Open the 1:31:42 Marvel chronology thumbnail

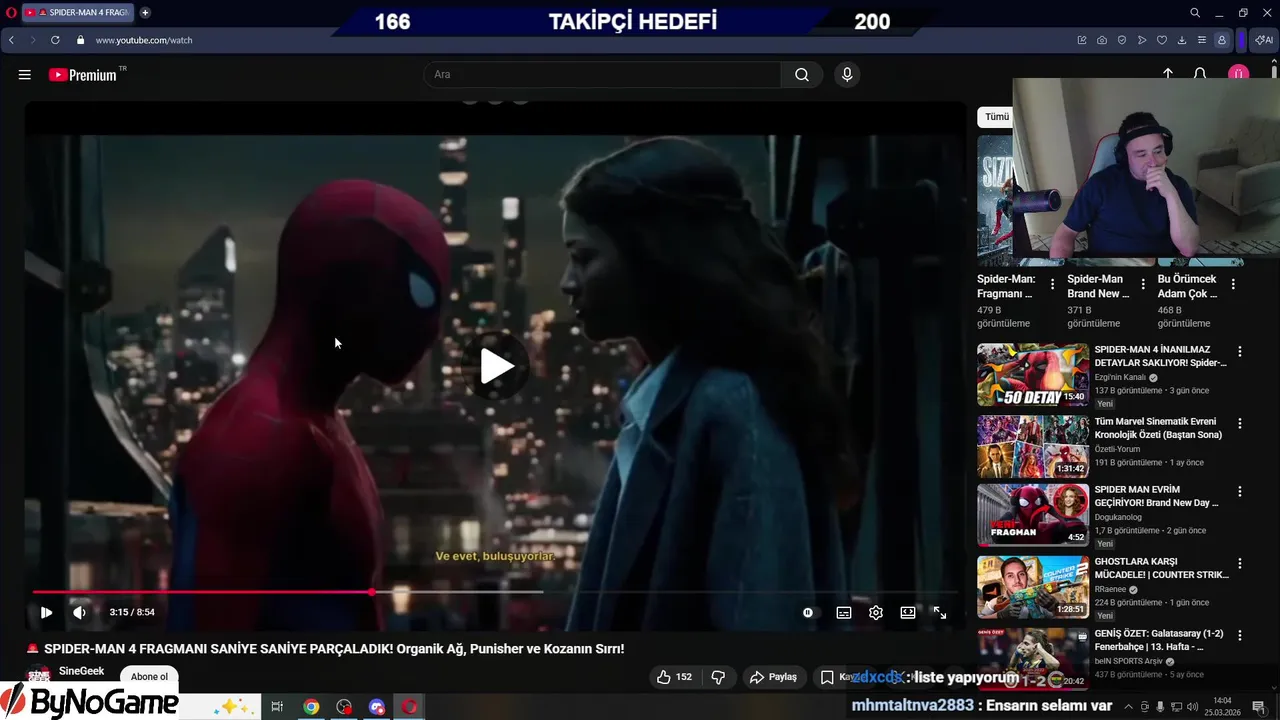click(x=1033, y=447)
